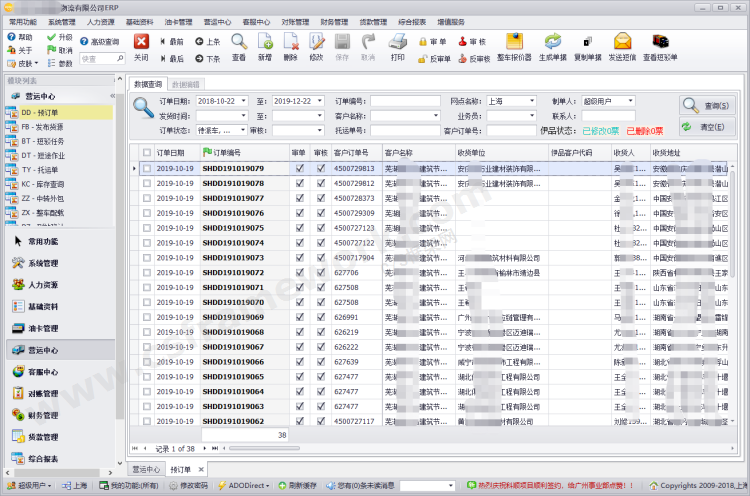
Task: Click the 新增 (add new) toolbar icon
Action: click(265, 42)
